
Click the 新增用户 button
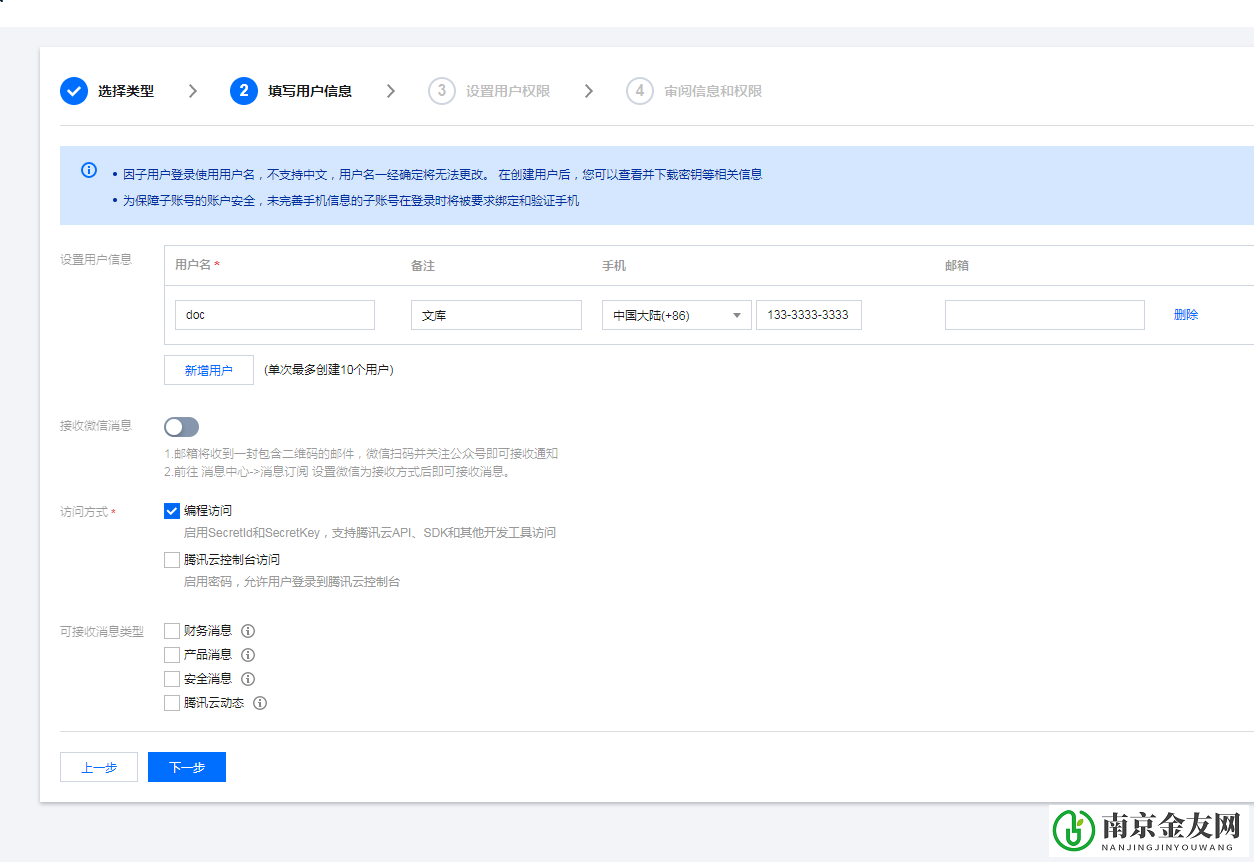pyautogui.click(x=208, y=369)
